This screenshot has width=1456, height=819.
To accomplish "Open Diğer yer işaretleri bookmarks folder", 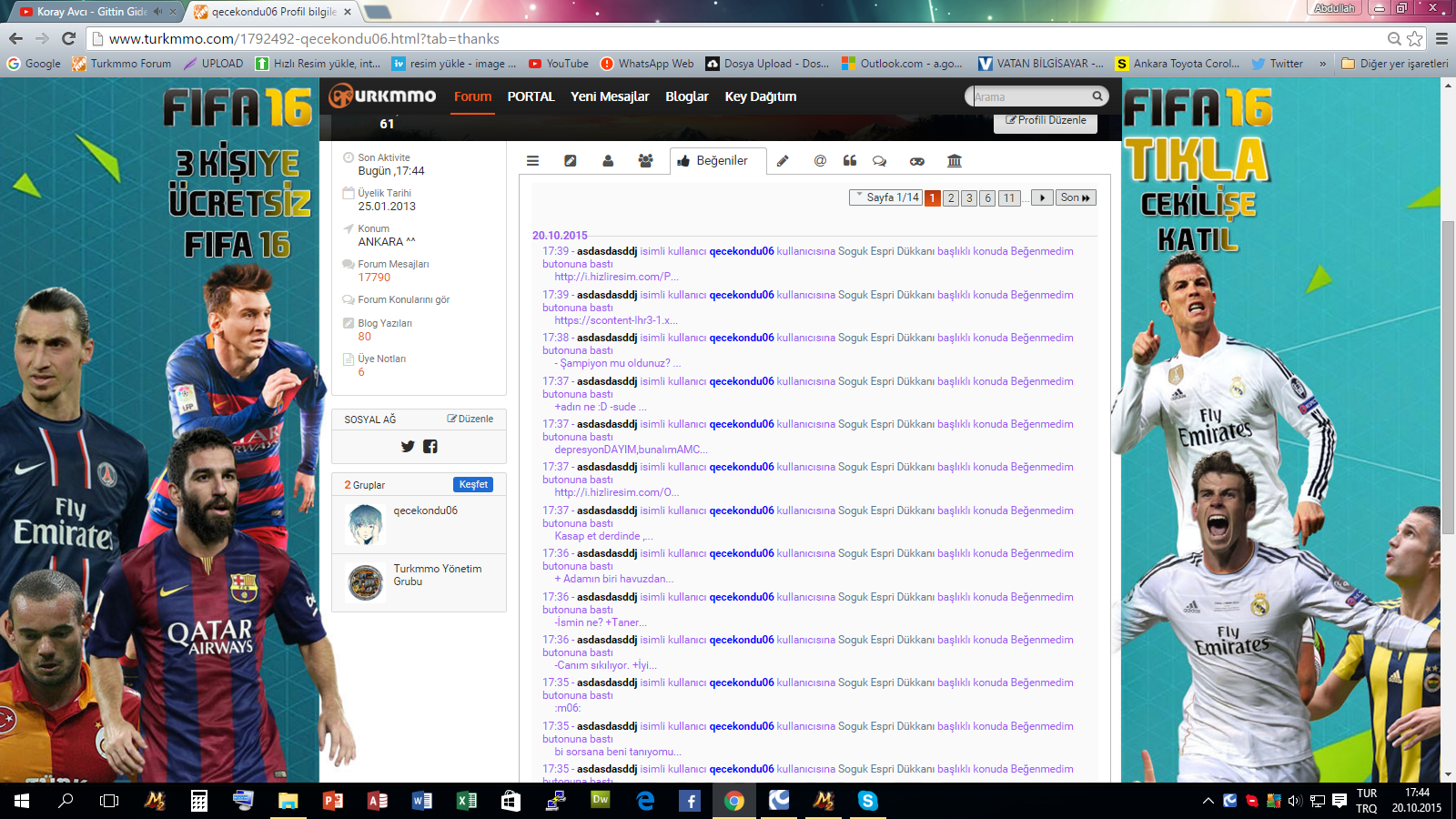I will (1395, 64).
